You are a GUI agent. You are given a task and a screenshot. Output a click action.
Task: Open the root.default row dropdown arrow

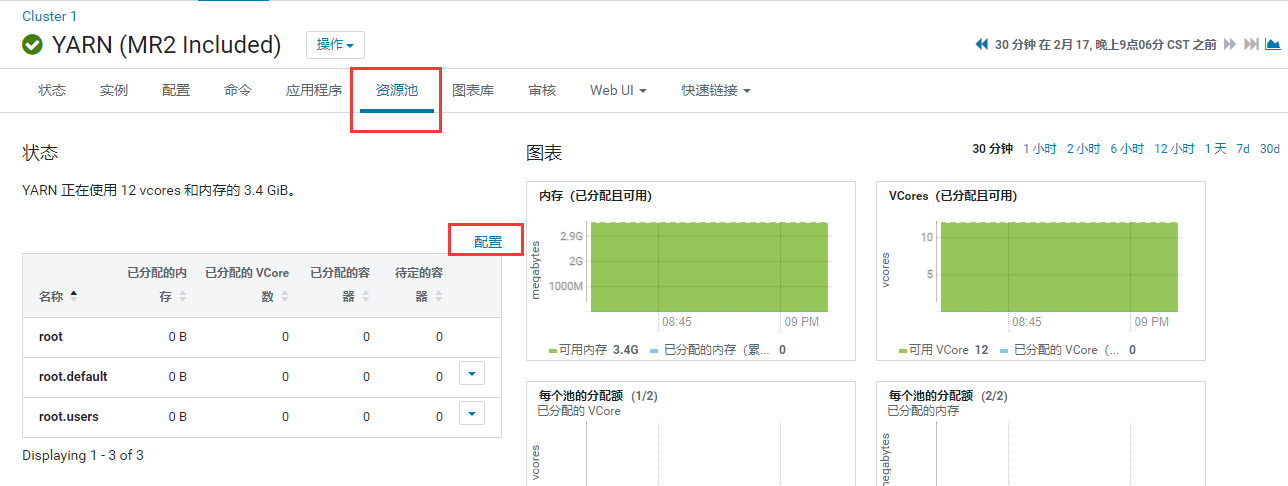pos(472,373)
